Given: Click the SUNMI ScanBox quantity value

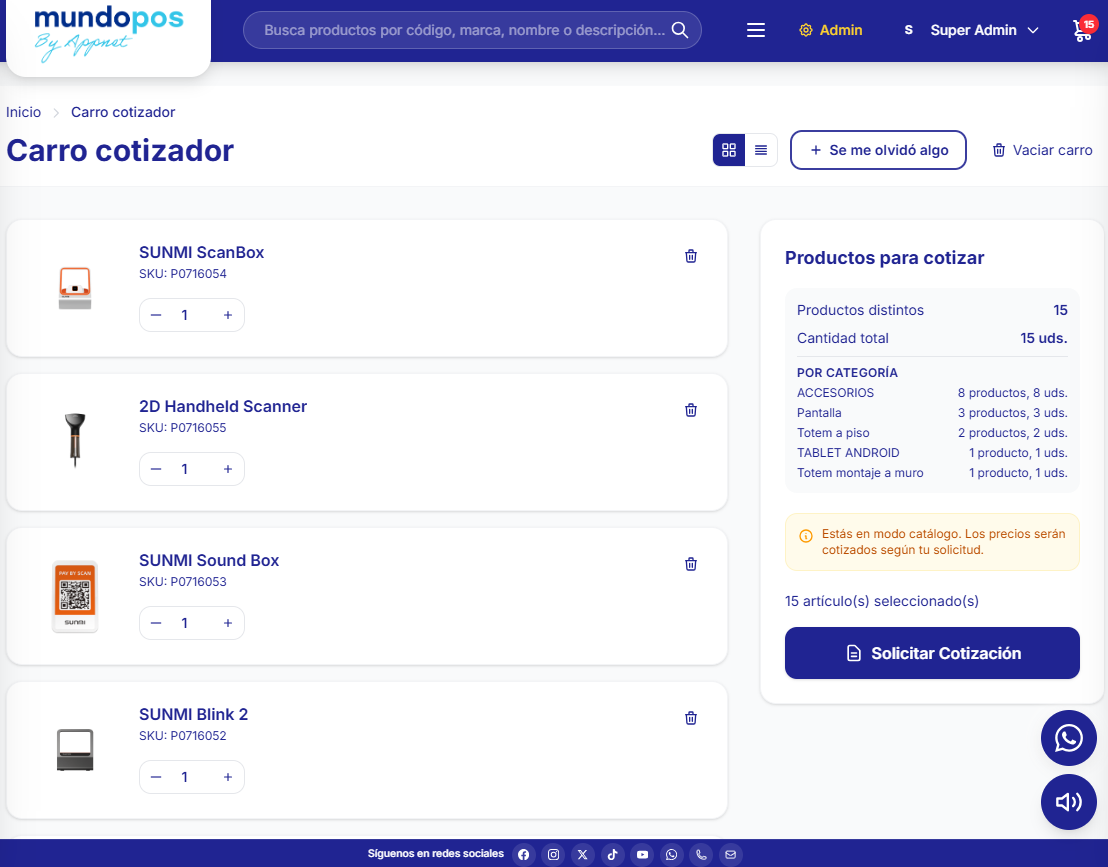Looking at the screenshot, I should point(184,315).
